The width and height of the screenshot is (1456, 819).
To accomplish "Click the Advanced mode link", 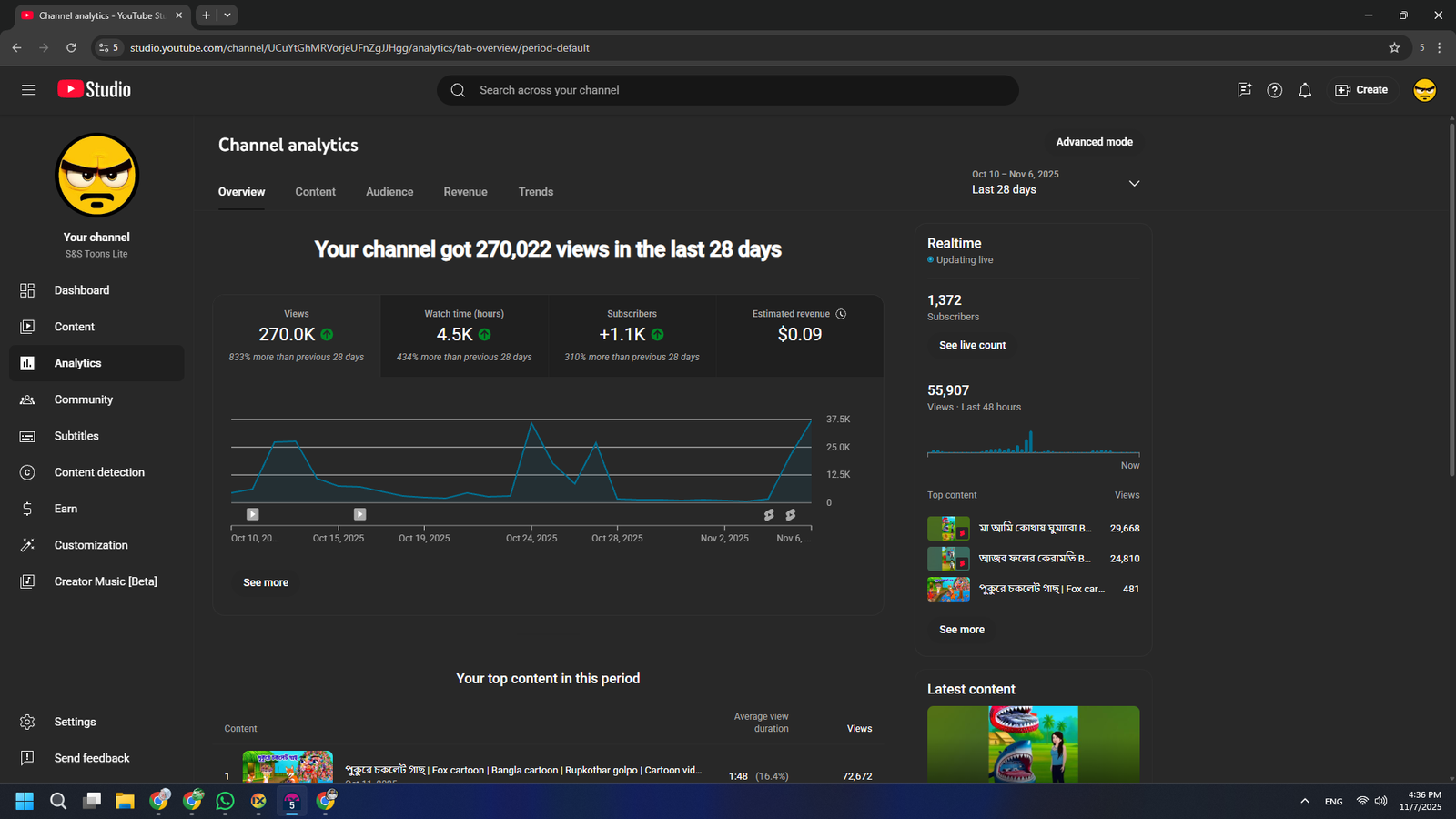I will pyautogui.click(x=1094, y=142).
